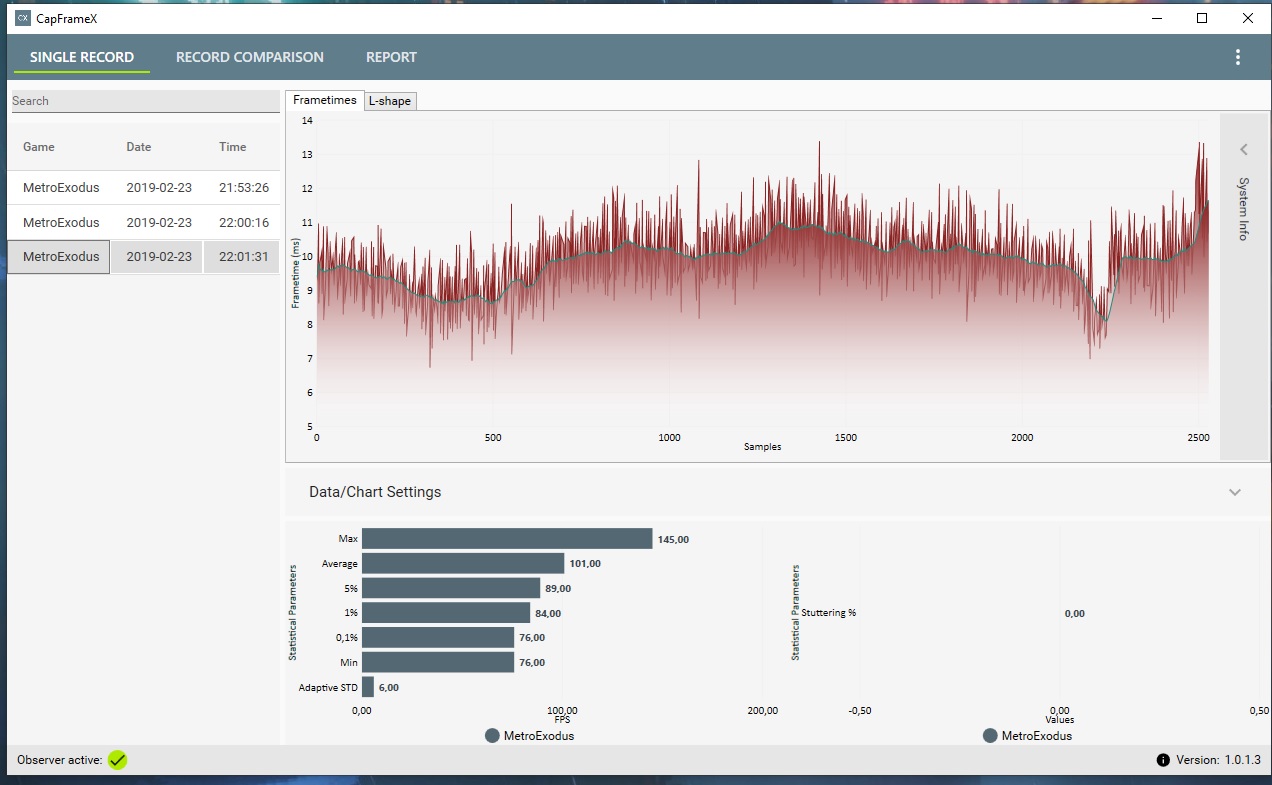Click the 145,00 Max value label

[x=673, y=540]
